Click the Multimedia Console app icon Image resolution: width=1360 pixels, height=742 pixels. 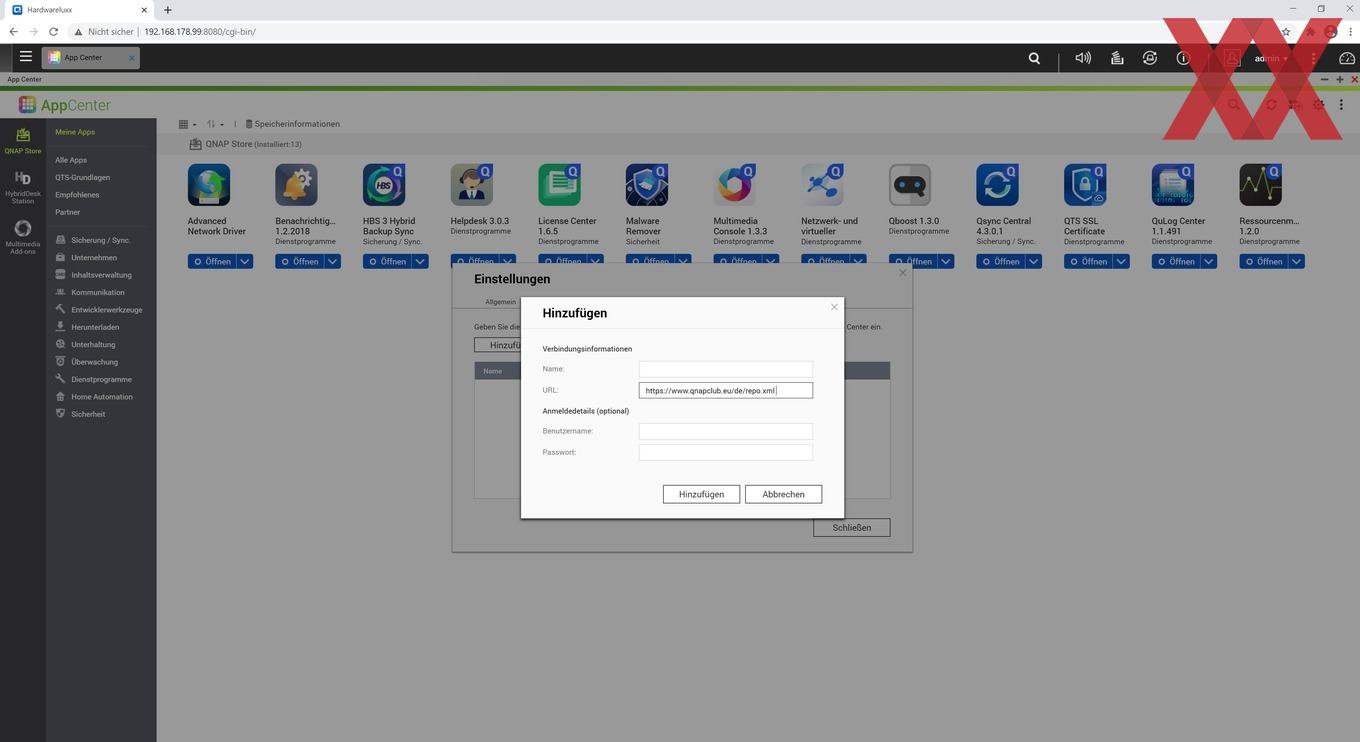click(735, 185)
